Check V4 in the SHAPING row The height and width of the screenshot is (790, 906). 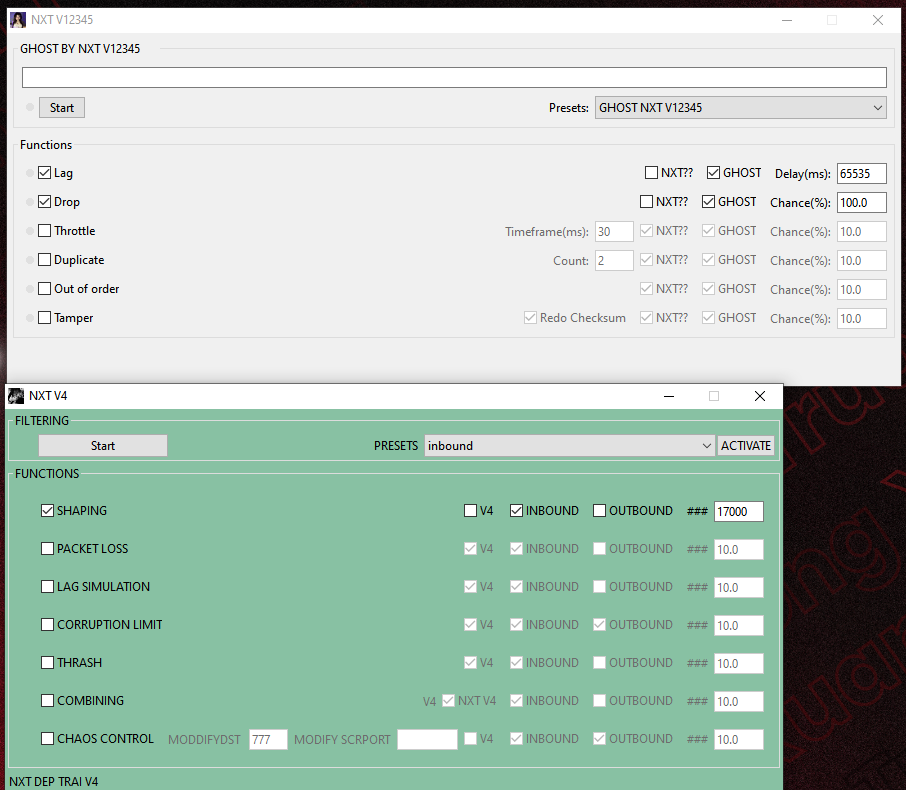[470, 510]
